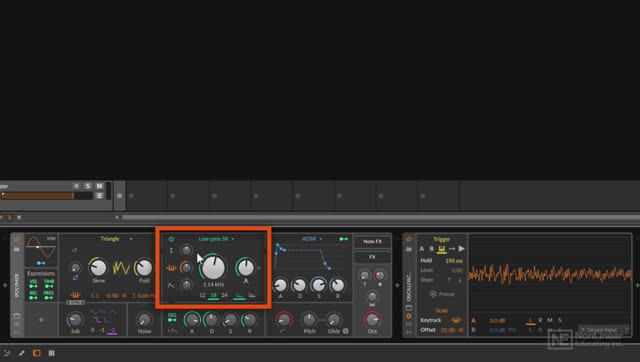Click the filter envelope amount icon
640x362 pixels.
[x=171, y=285]
